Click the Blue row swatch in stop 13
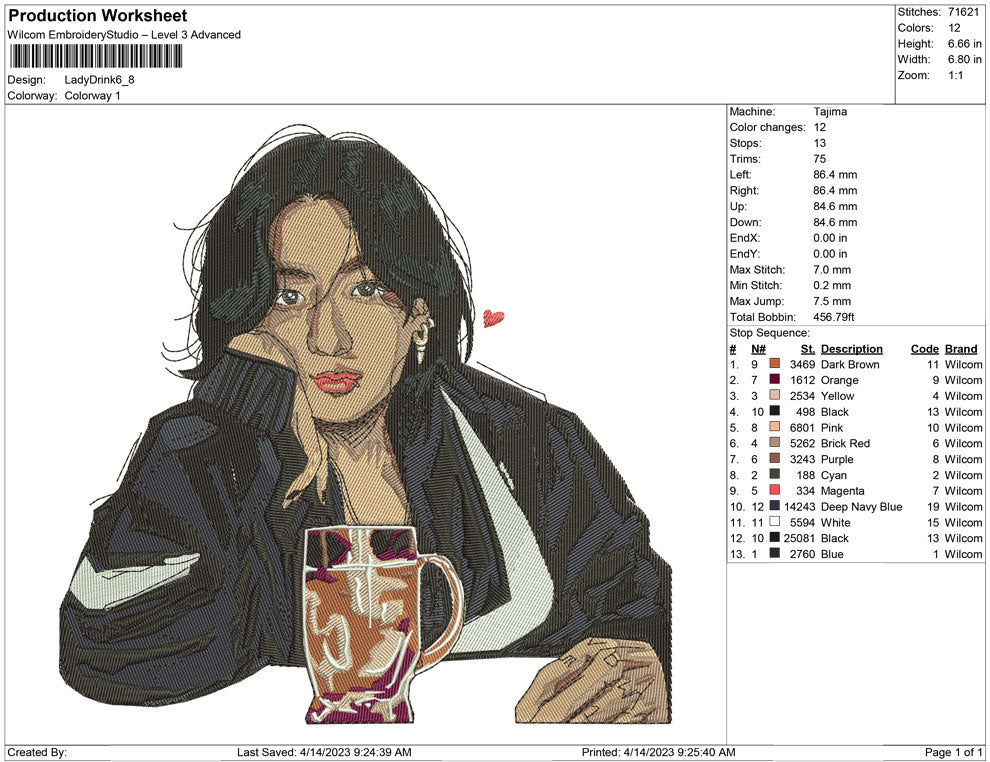The image size is (990, 762). coord(775,553)
